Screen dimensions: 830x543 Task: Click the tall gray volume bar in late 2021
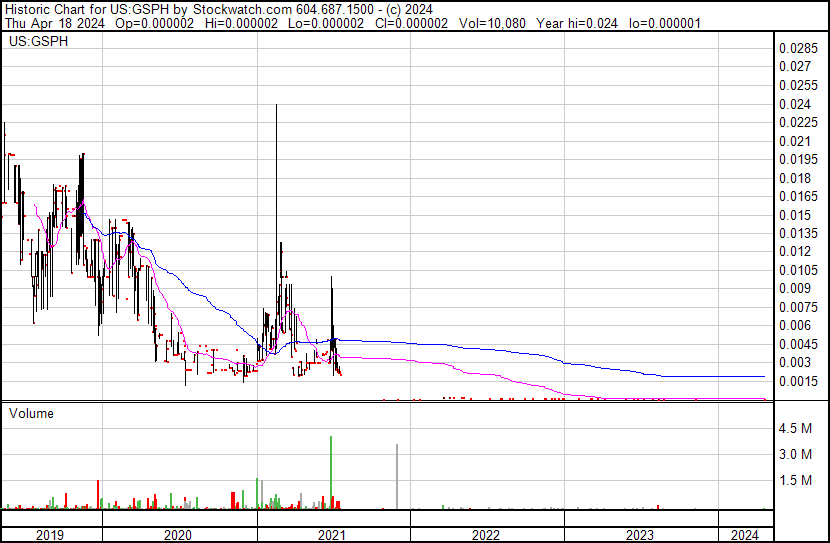pos(397,476)
